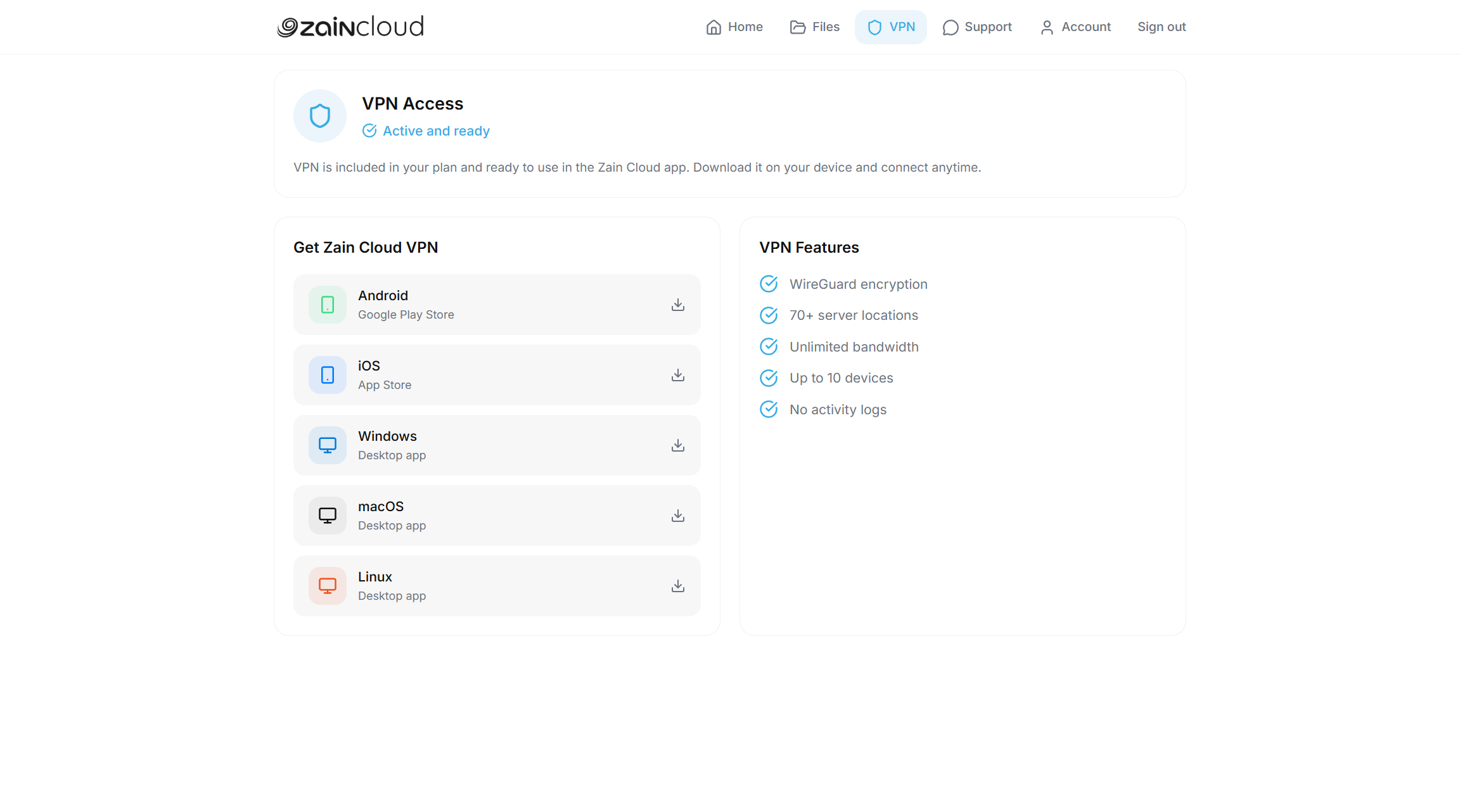Click the No activity logs text
Screen dimensions: 1460x812
point(838,410)
